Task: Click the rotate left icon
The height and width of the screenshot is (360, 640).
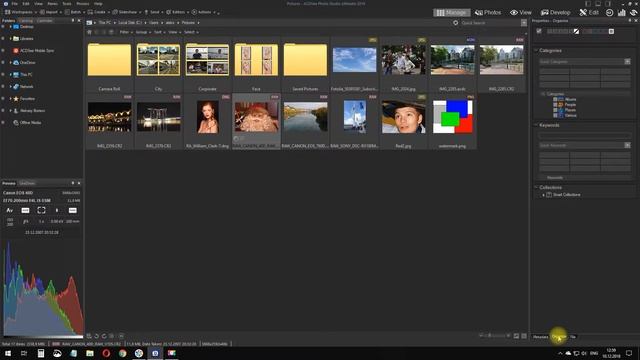Action: [x=97, y=336]
